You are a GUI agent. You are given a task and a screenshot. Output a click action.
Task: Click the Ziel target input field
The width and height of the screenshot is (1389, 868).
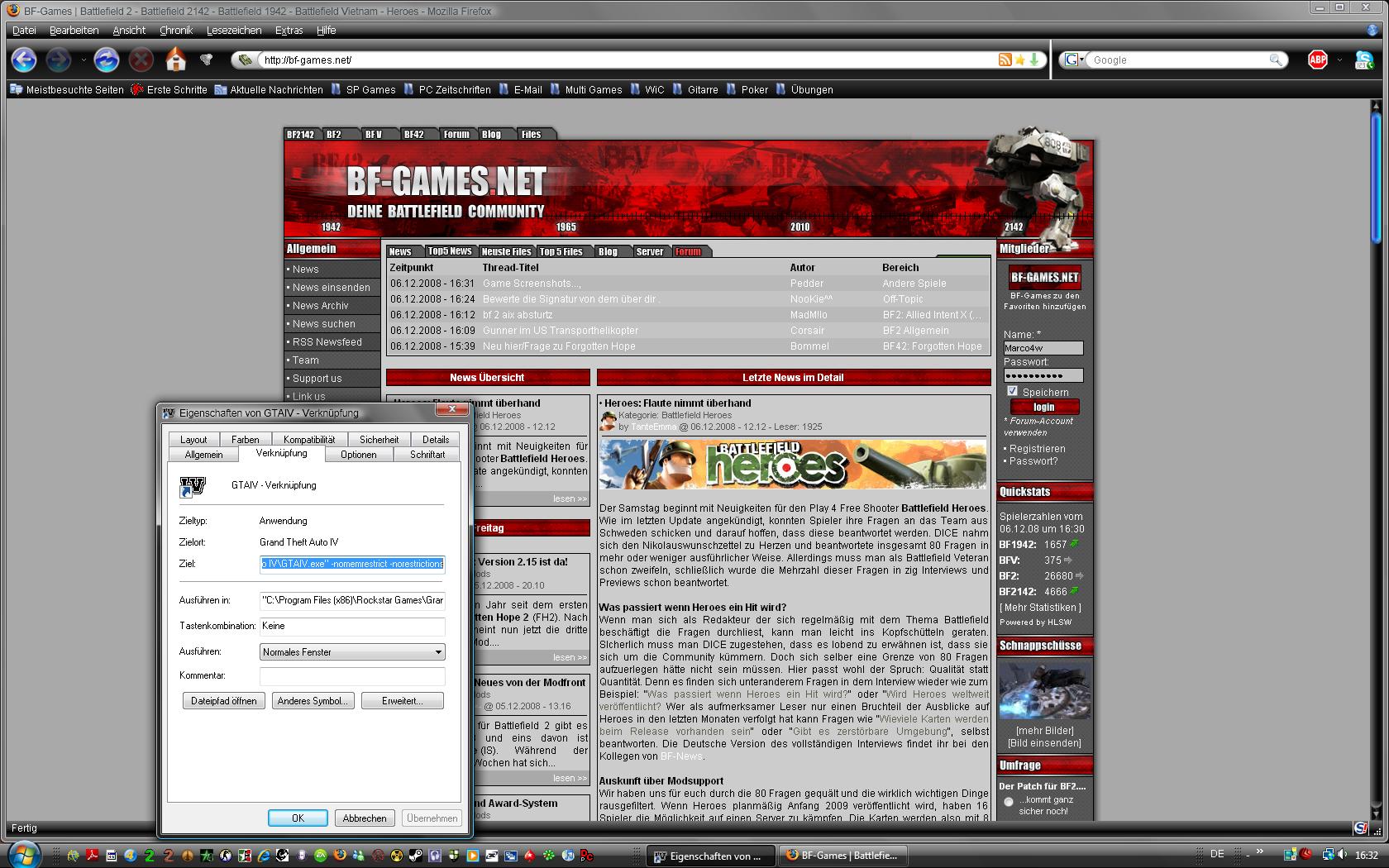pos(352,564)
